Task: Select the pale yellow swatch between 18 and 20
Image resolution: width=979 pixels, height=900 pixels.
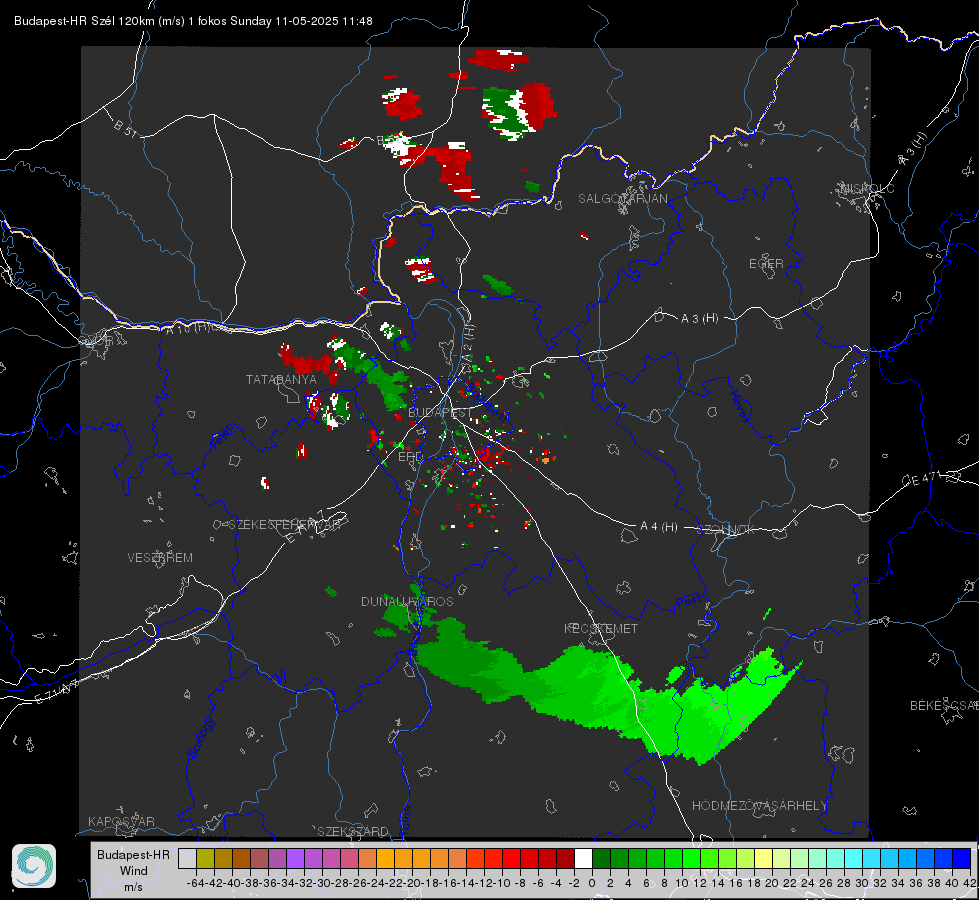Action: click(x=764, y=859)
